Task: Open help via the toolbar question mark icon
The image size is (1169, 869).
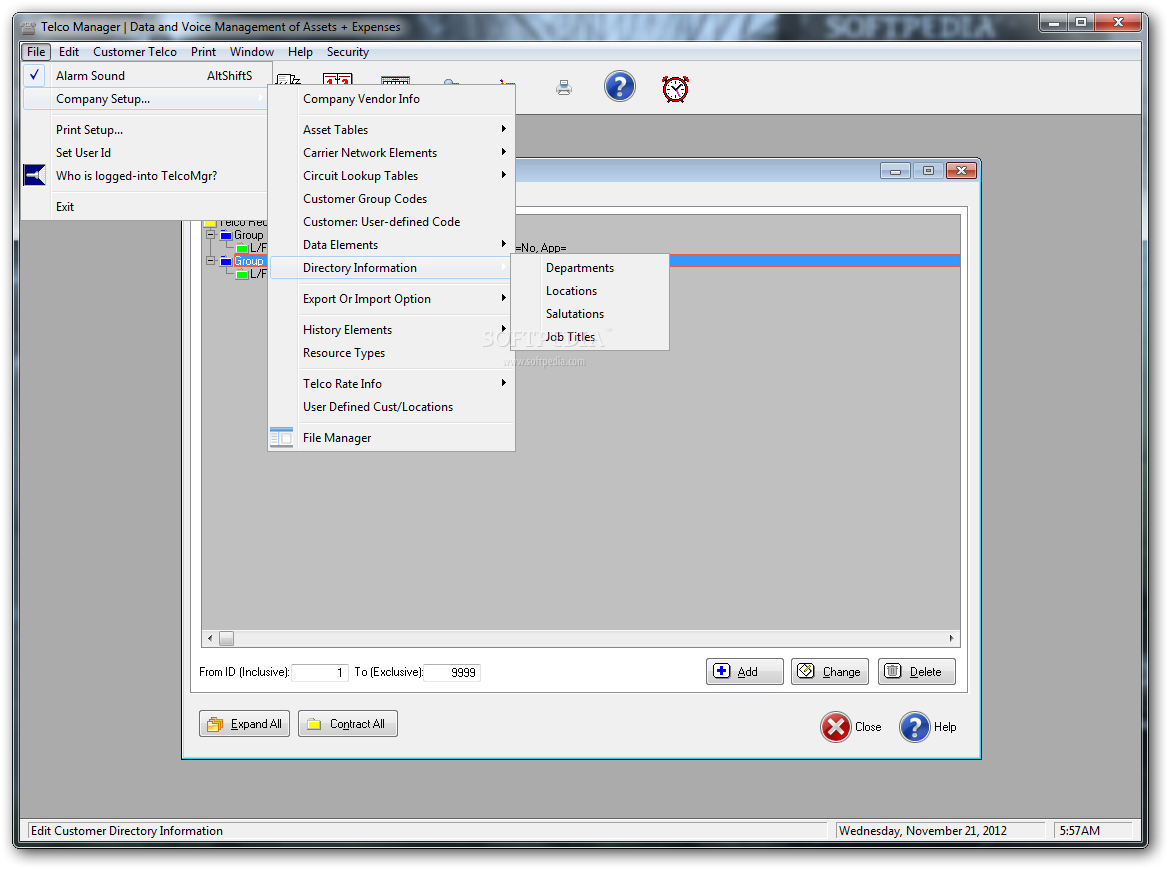Action: pyautogui.click(x=620, y=86)
